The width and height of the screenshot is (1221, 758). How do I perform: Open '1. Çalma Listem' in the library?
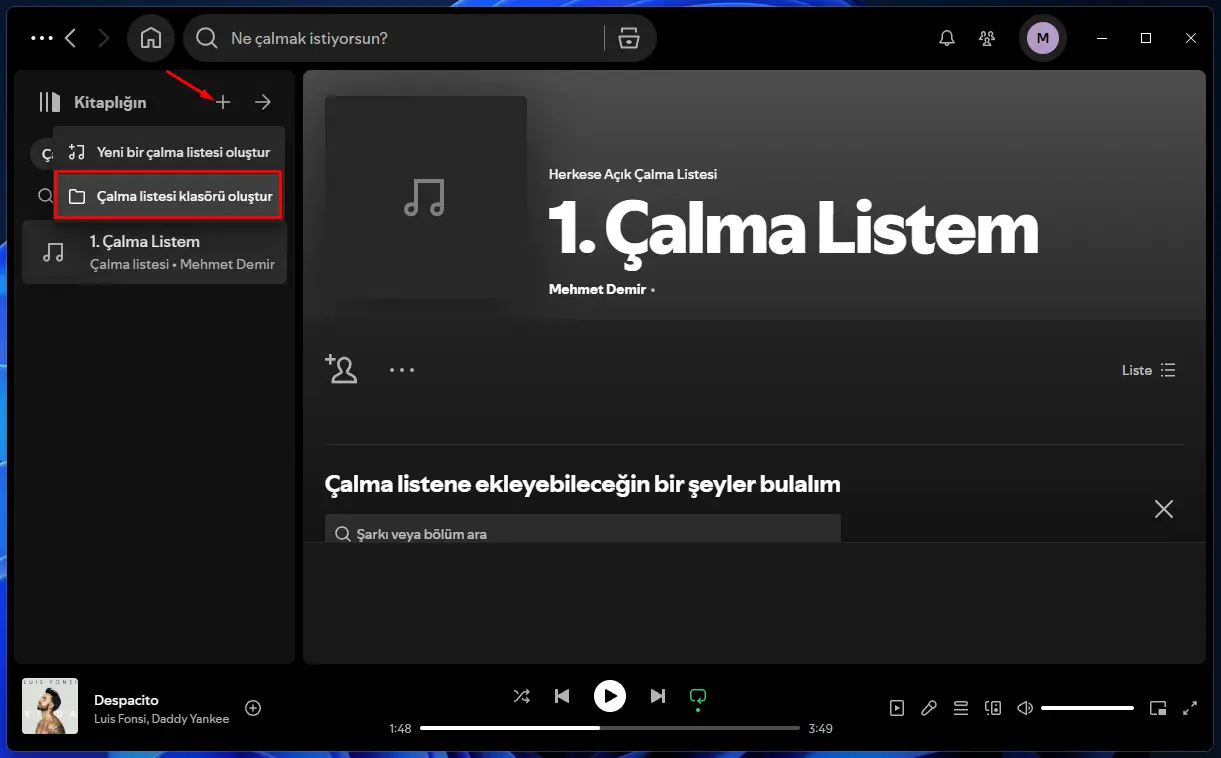pos(154,252)
